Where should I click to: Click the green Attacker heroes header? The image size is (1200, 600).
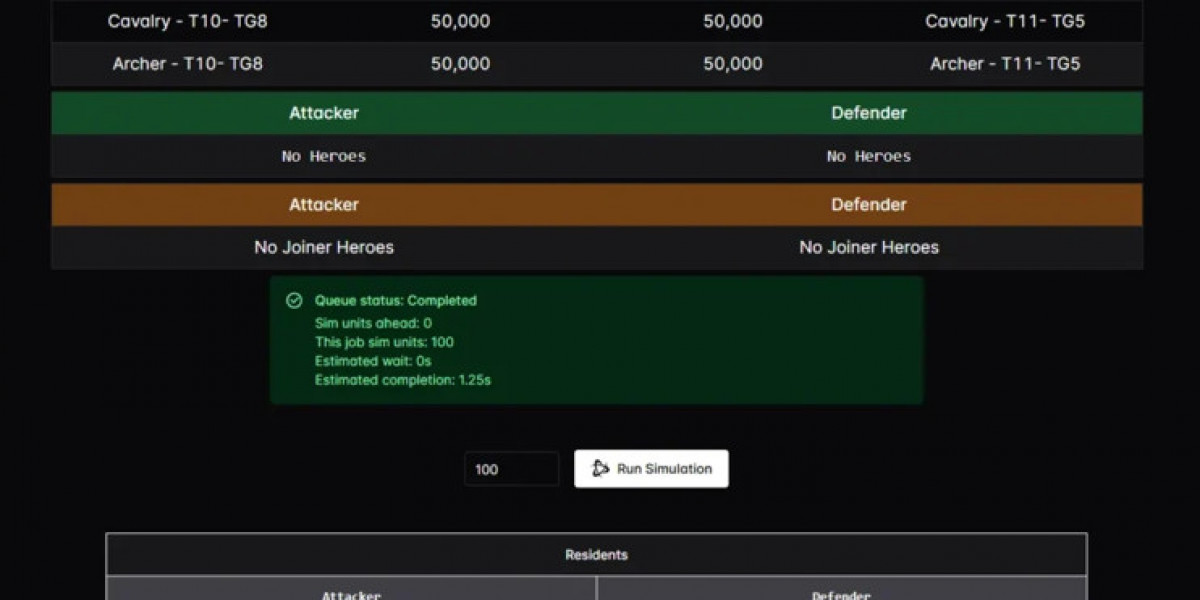coord(324,113)
